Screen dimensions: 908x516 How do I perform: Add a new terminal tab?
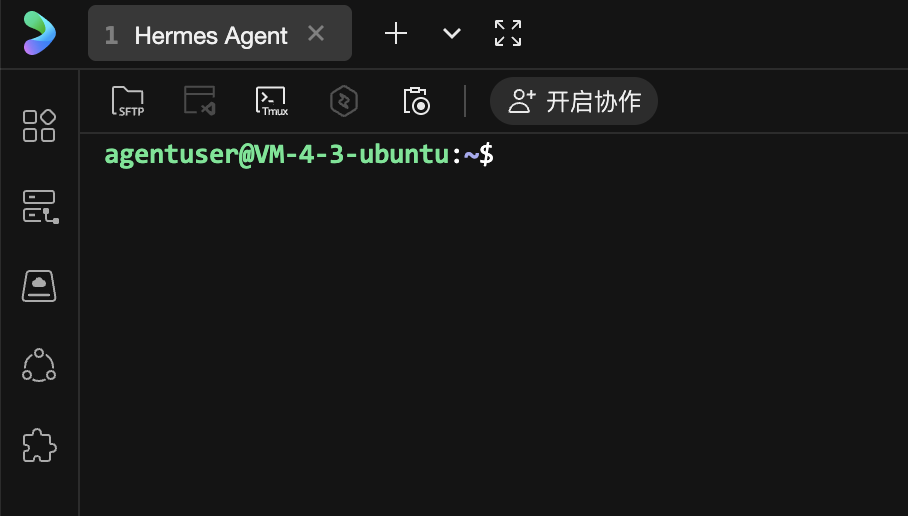pyautogui.click(x=396, y=34)
